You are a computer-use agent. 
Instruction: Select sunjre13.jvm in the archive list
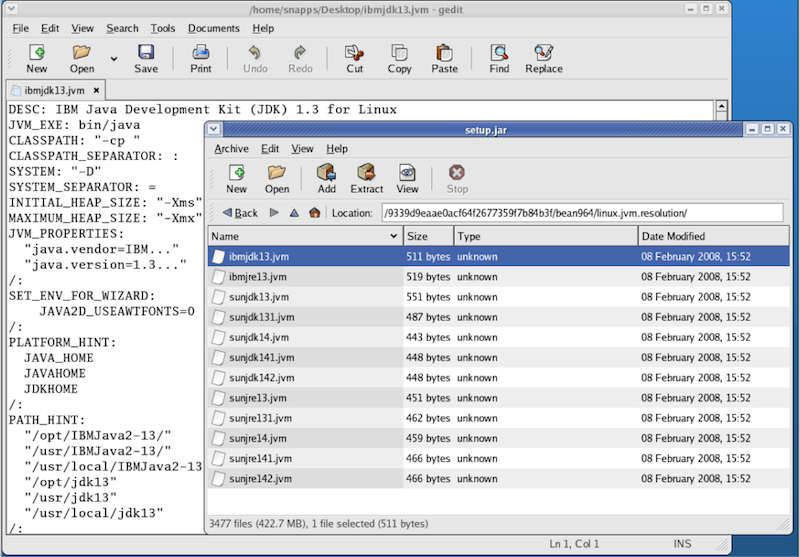pos(498,397)
